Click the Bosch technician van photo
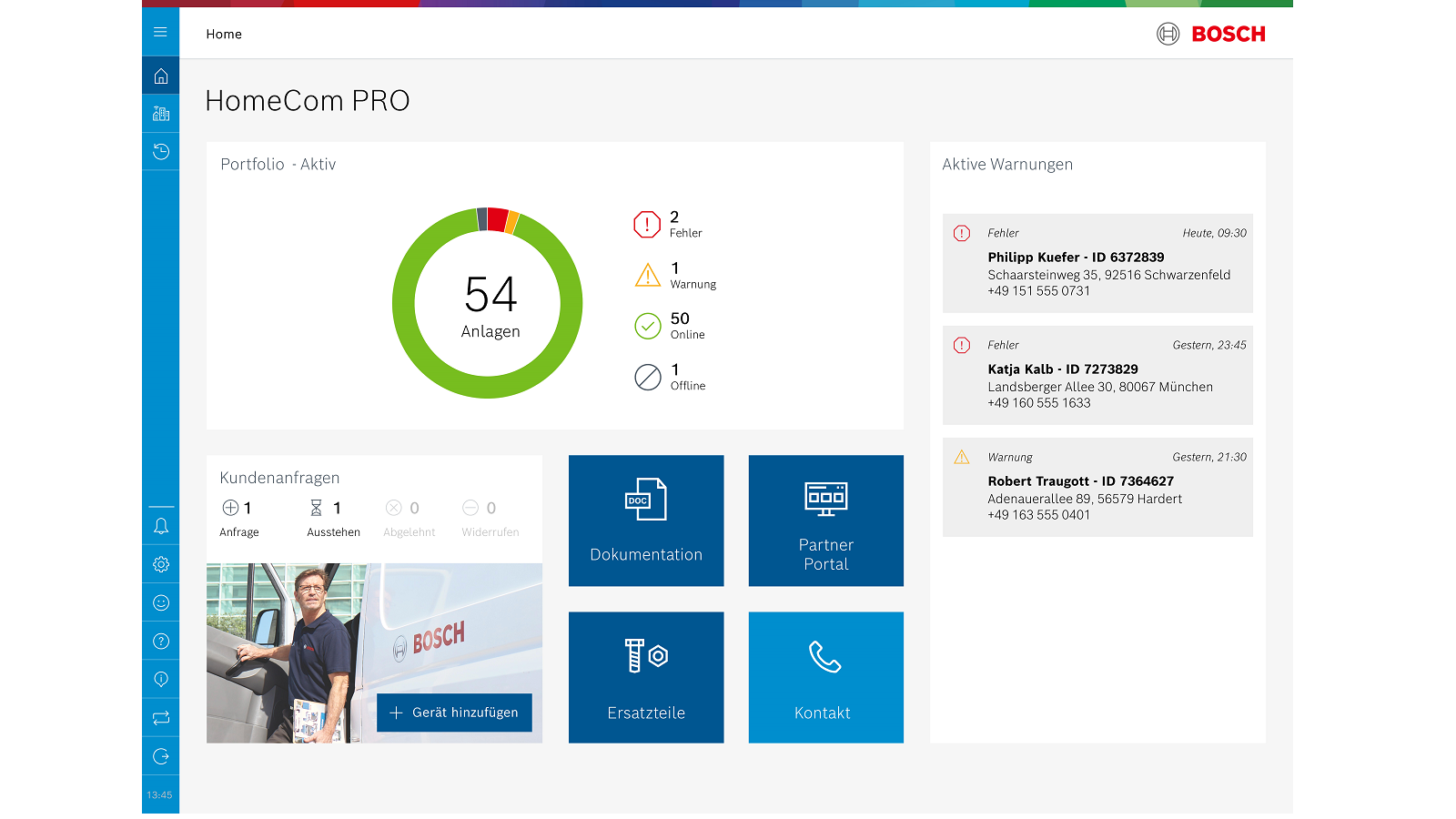The height and width of the screenshot is (819, 1456). 374,653
